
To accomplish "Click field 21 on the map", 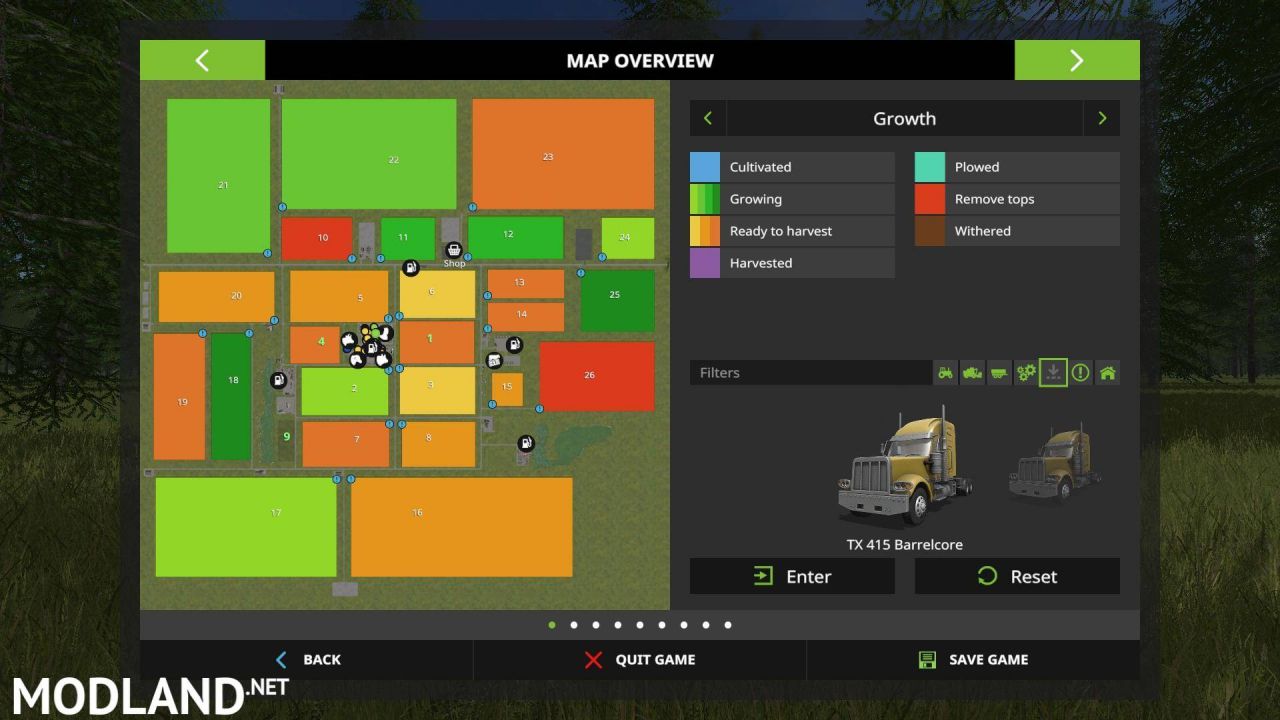I will 219,176.
